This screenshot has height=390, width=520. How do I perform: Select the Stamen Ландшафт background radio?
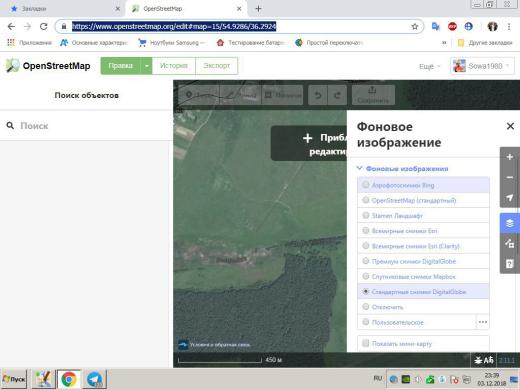coord(366,215)
